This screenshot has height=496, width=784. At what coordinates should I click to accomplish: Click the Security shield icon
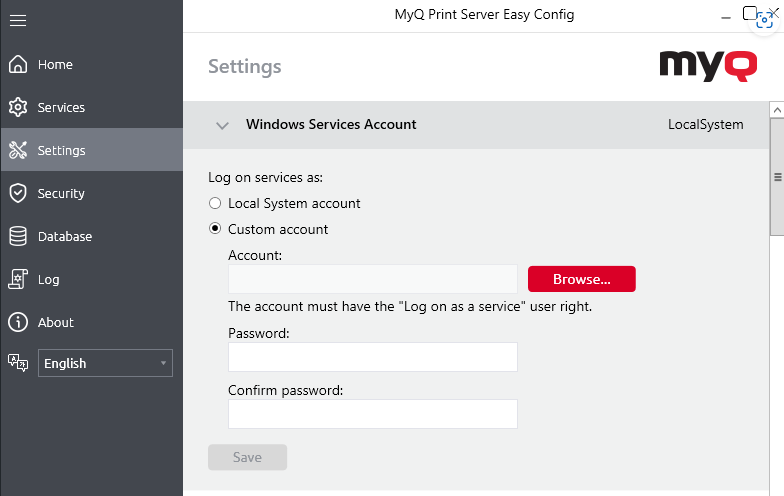tap(18, 193)
